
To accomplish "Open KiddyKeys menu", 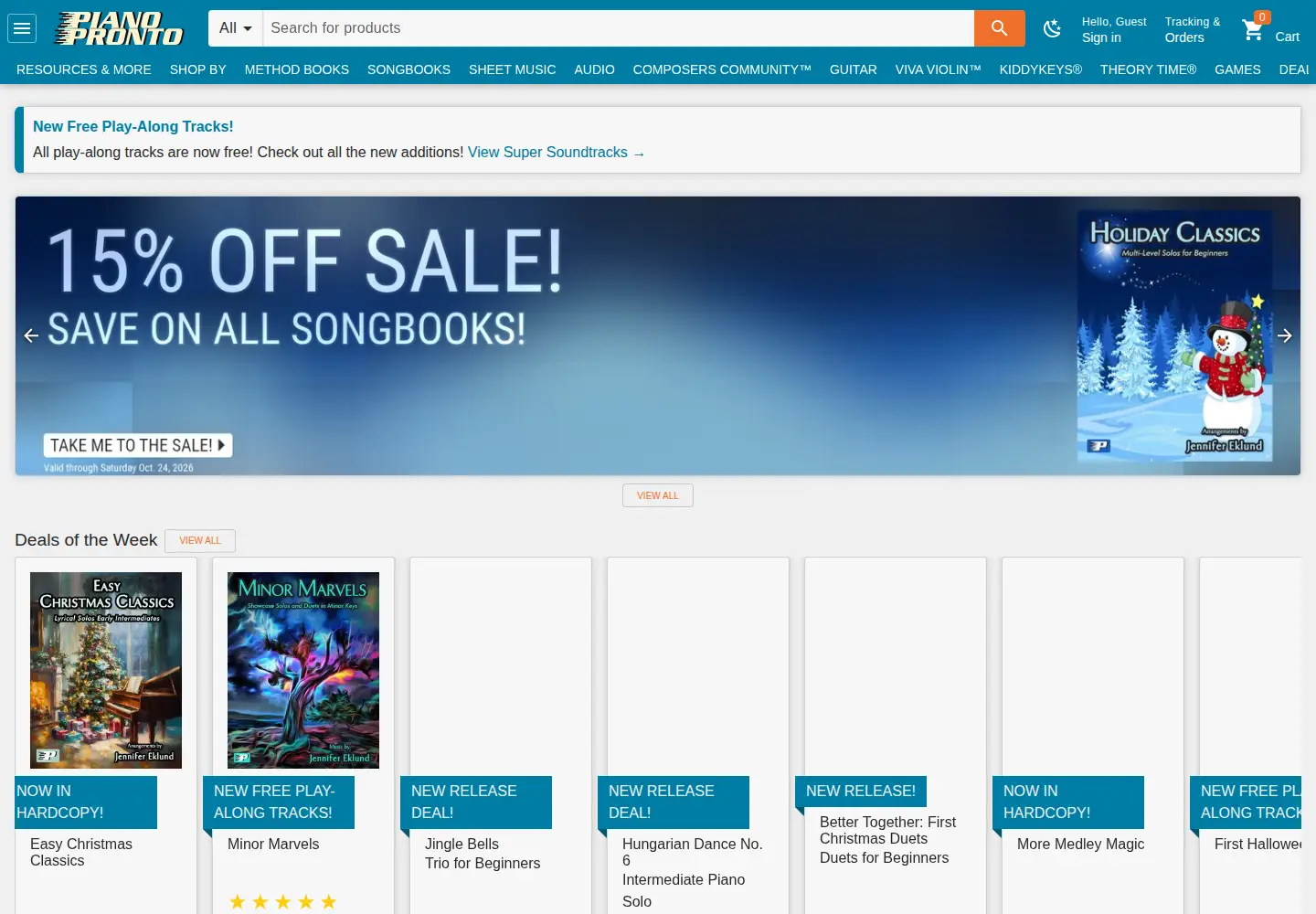I will pos(1040,69).
